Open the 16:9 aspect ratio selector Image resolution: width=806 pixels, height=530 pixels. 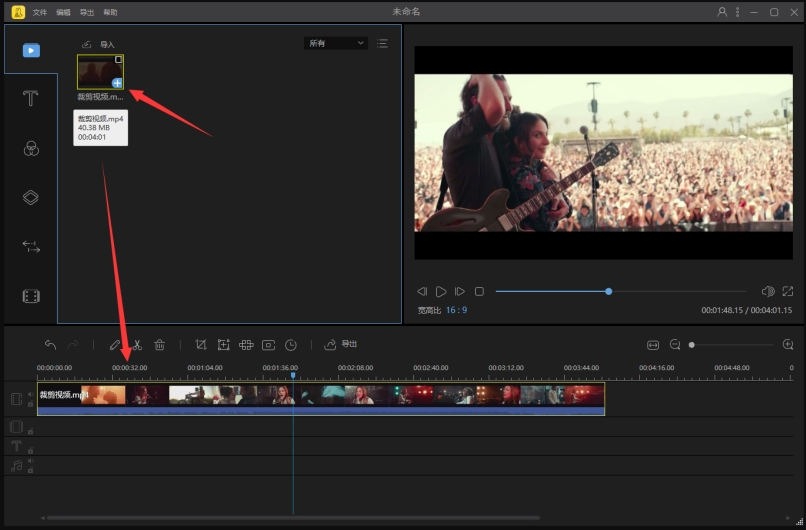click(456, 311)
